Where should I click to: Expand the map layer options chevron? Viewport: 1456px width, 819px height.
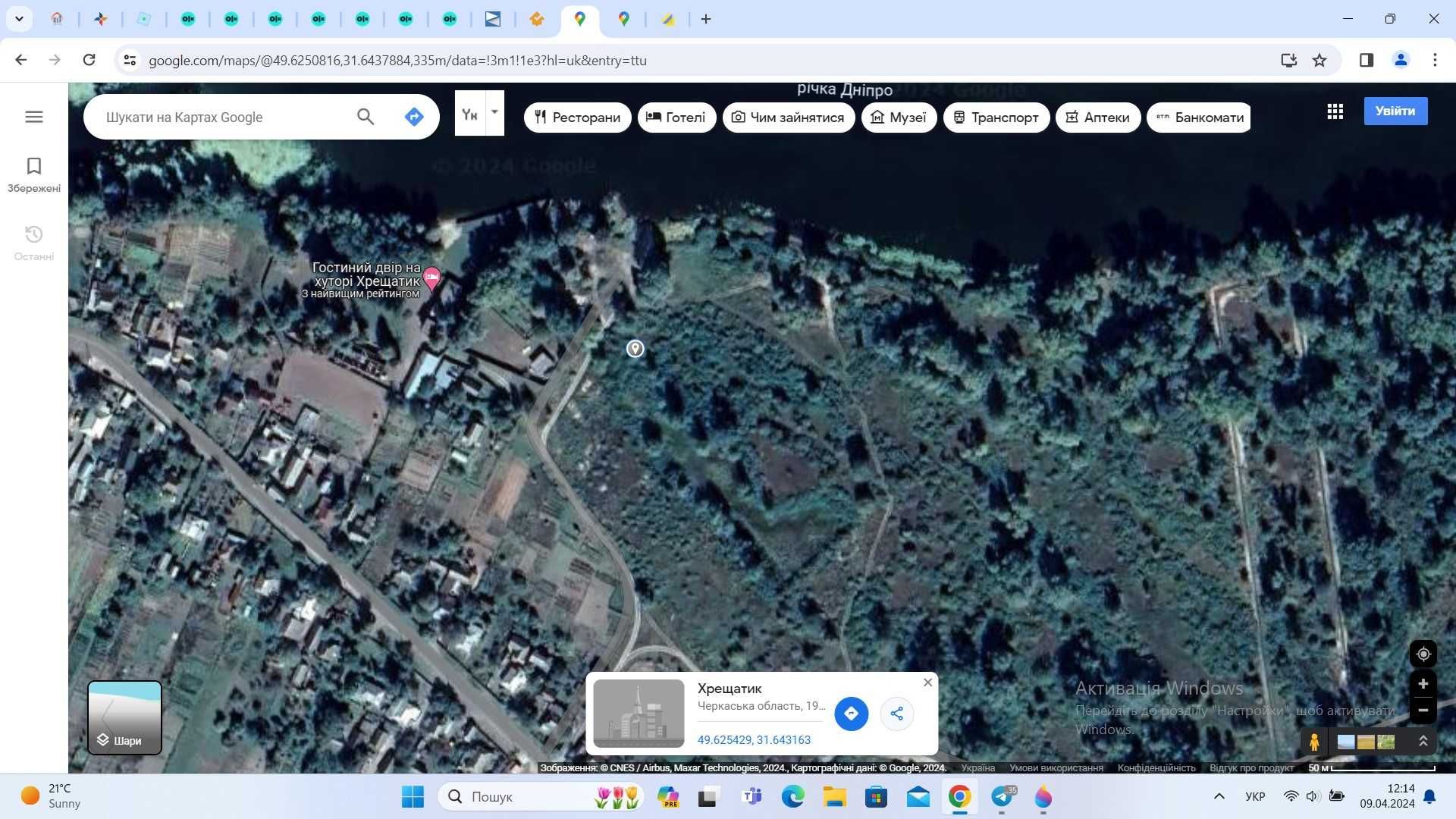[1423, 742]
